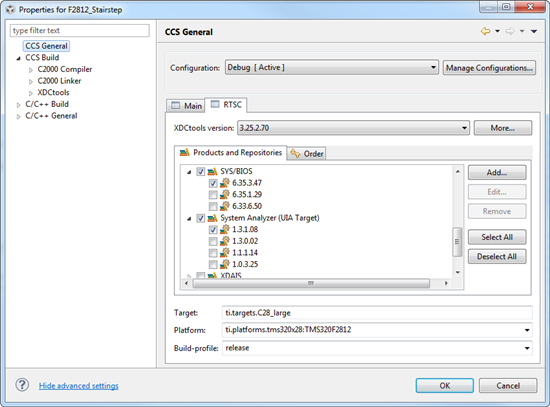Screen dimensions: 550x407
Task: Open the back history dropdown arrow
Action: [x=497, y=31]
